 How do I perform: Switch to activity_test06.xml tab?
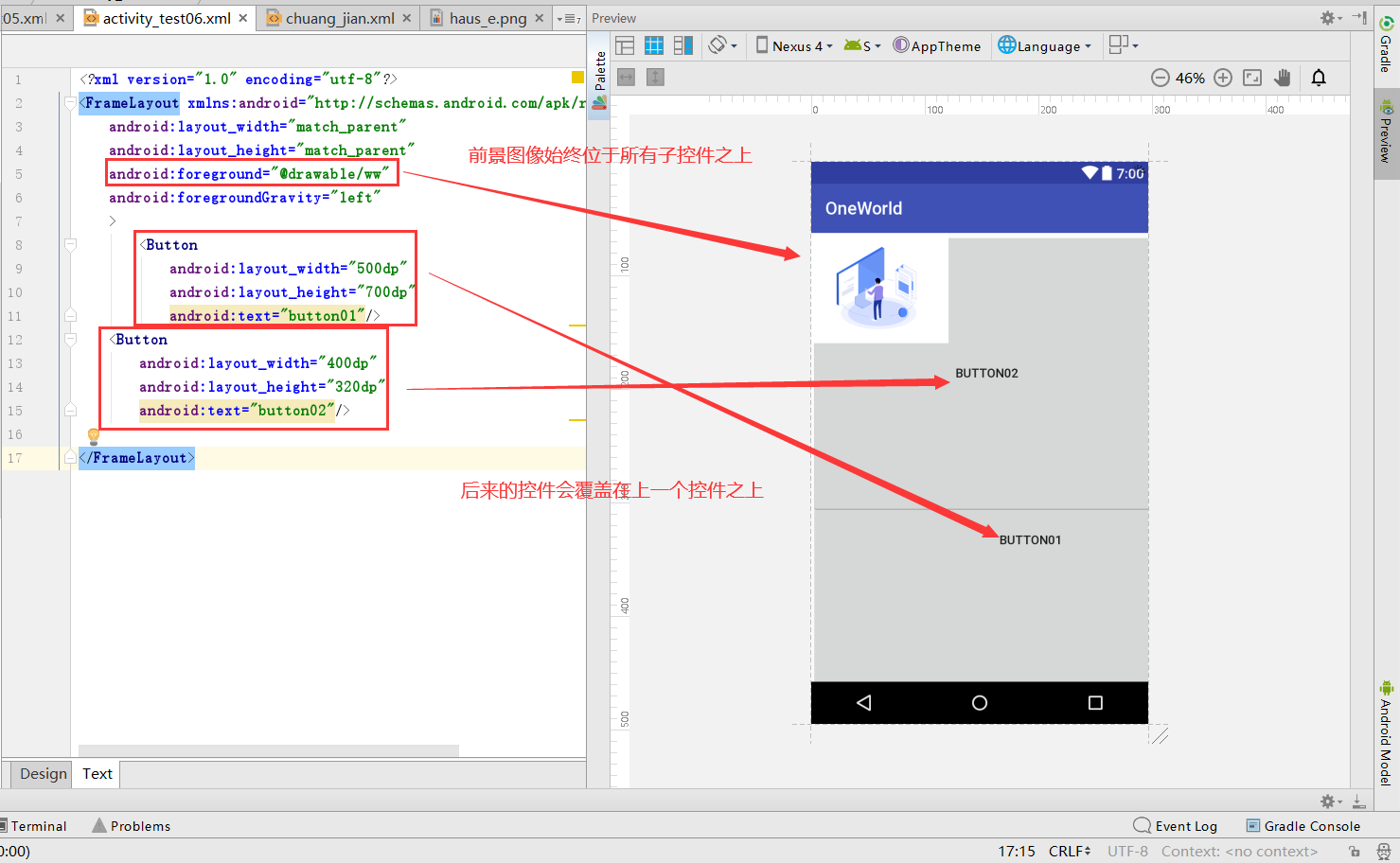point(167,18)
